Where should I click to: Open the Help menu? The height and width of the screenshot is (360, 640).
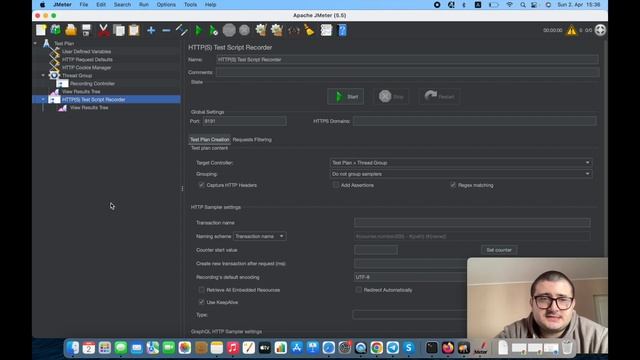210,4
